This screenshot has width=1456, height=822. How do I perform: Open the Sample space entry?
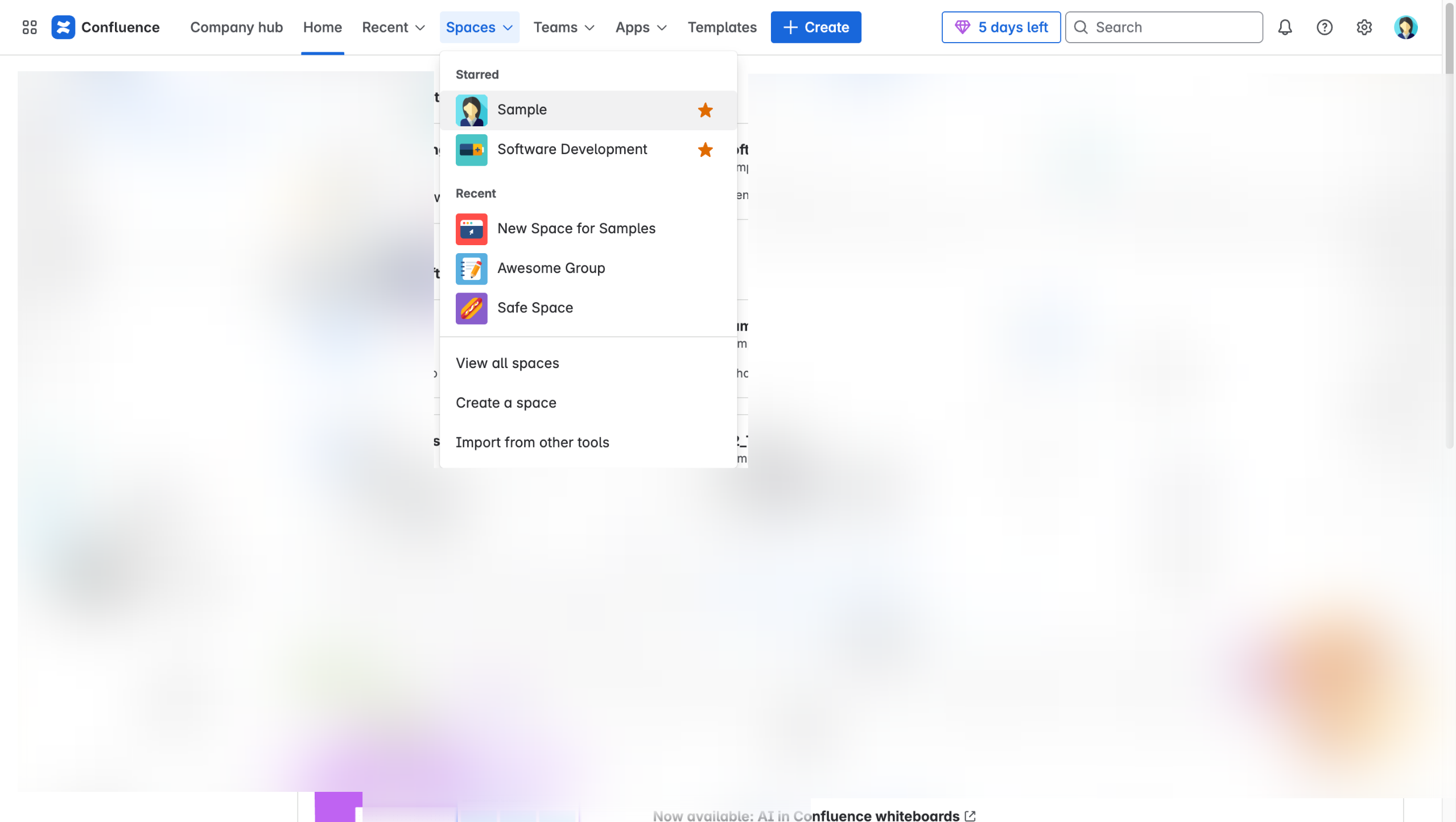coord(588,110)
